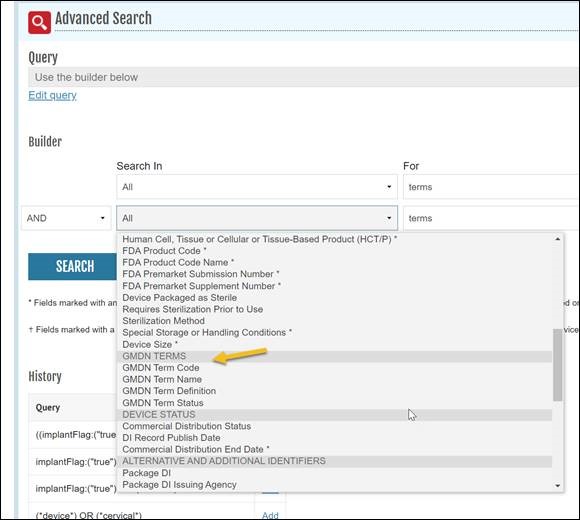
Task: Click the History table Query column header
Action: [48, 408]
